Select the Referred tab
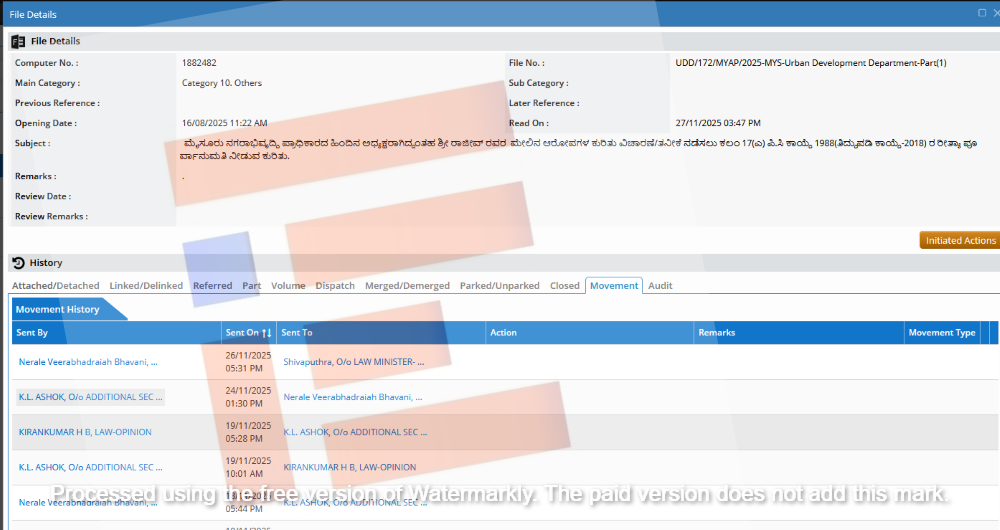Image resolution: width=1000 pixels, height=530 pixels. click(x=212, y=286)
